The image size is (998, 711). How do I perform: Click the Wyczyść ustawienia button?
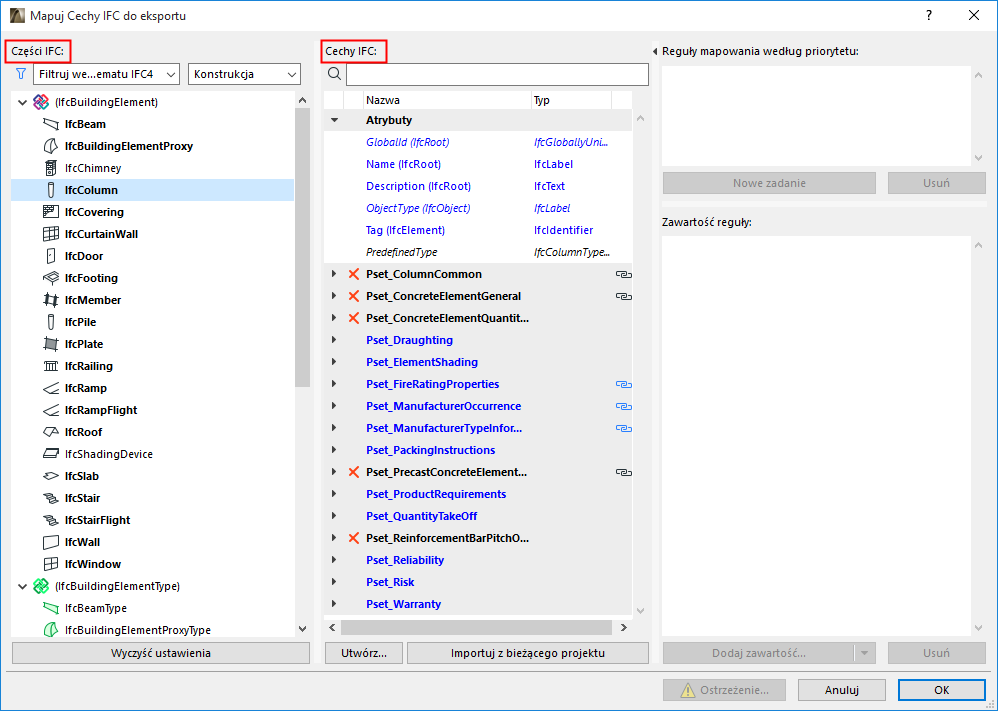161,653
